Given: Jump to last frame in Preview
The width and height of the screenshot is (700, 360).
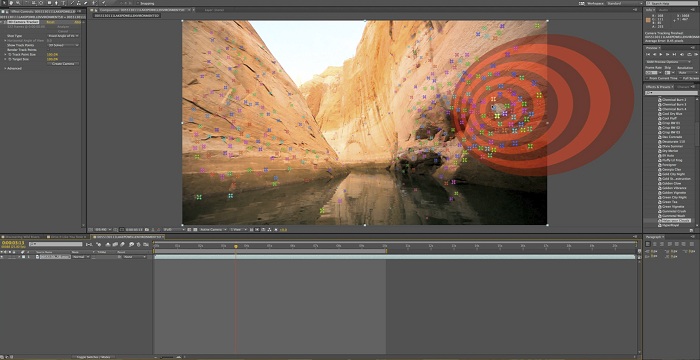Looking at the screenshot, I should pyautogui.click(x=674, y=54).
